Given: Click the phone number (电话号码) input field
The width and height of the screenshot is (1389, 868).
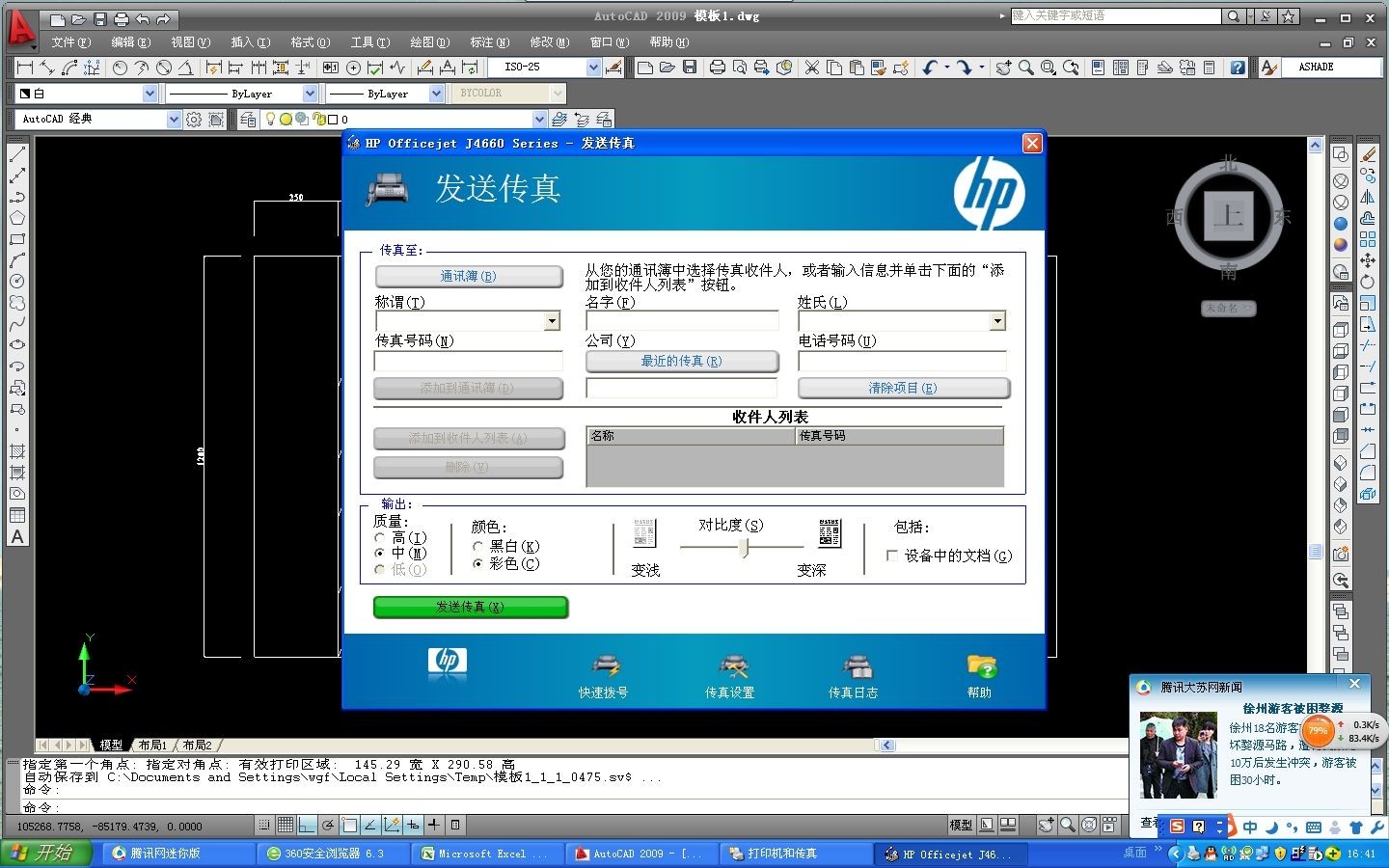Looking at the screenshot, I should (902, 362).
